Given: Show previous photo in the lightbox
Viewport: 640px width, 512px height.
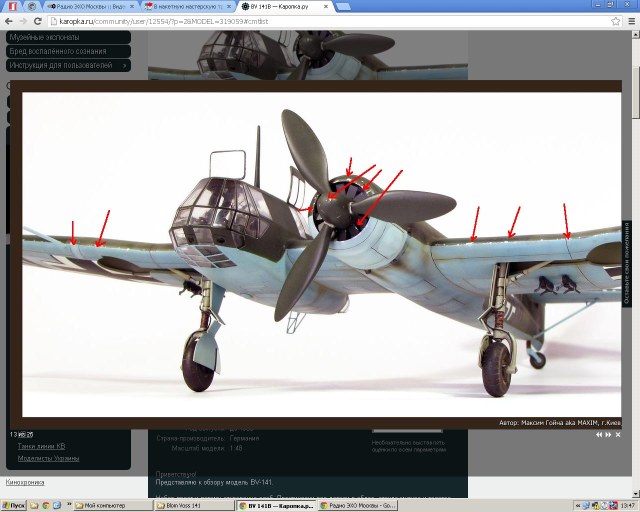Looking at the screenshot, I should click(x=599, y=435).
